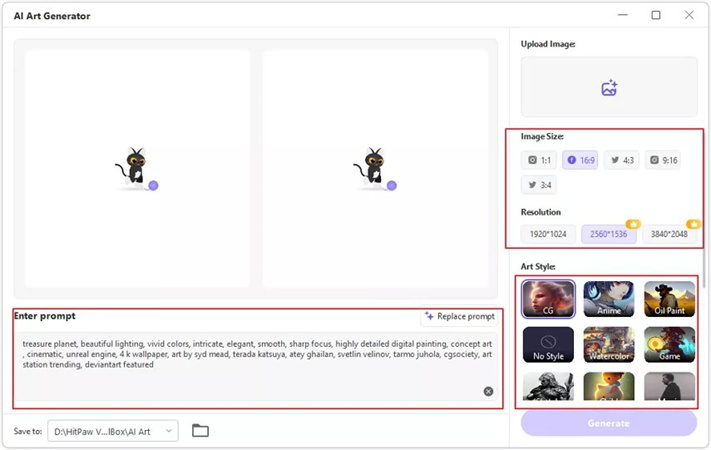Choose 2560*1536 resolution

609,234
